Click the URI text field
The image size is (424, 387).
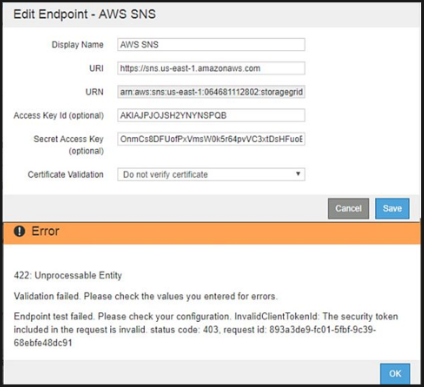tap(211, 68)
